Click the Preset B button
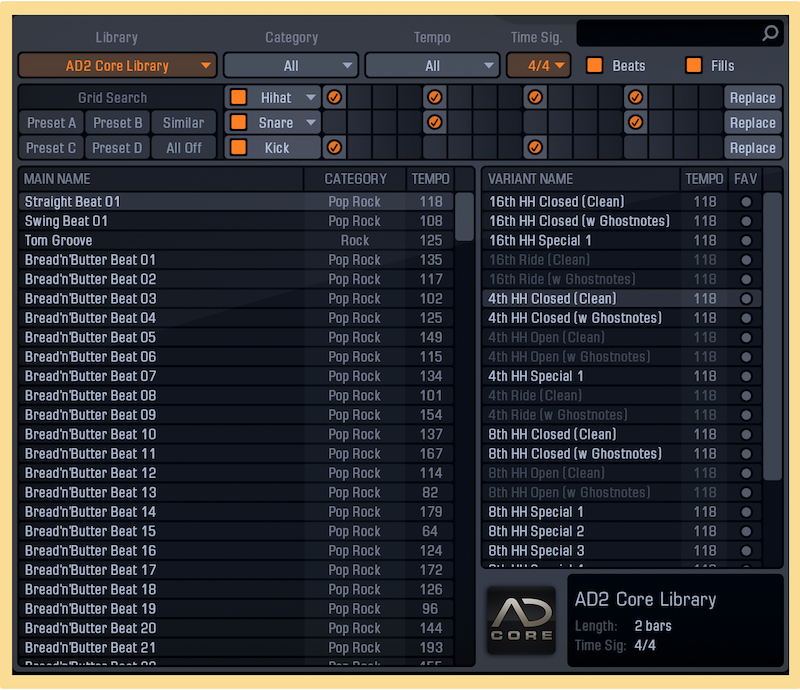The image size is (800, 690). click(x=117, y=122)
